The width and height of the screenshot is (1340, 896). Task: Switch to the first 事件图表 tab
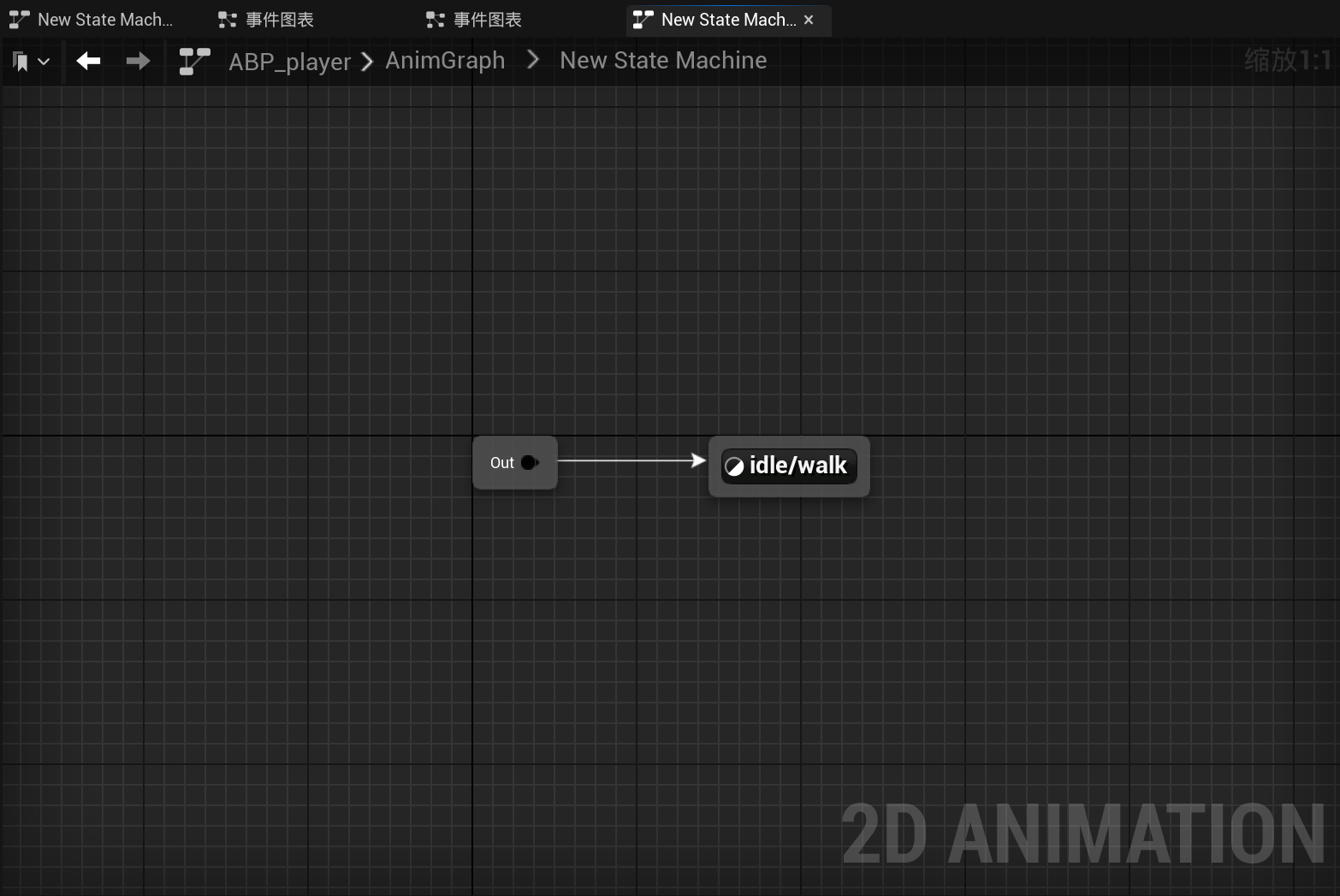pyautogui.click(x=266, y=20)
